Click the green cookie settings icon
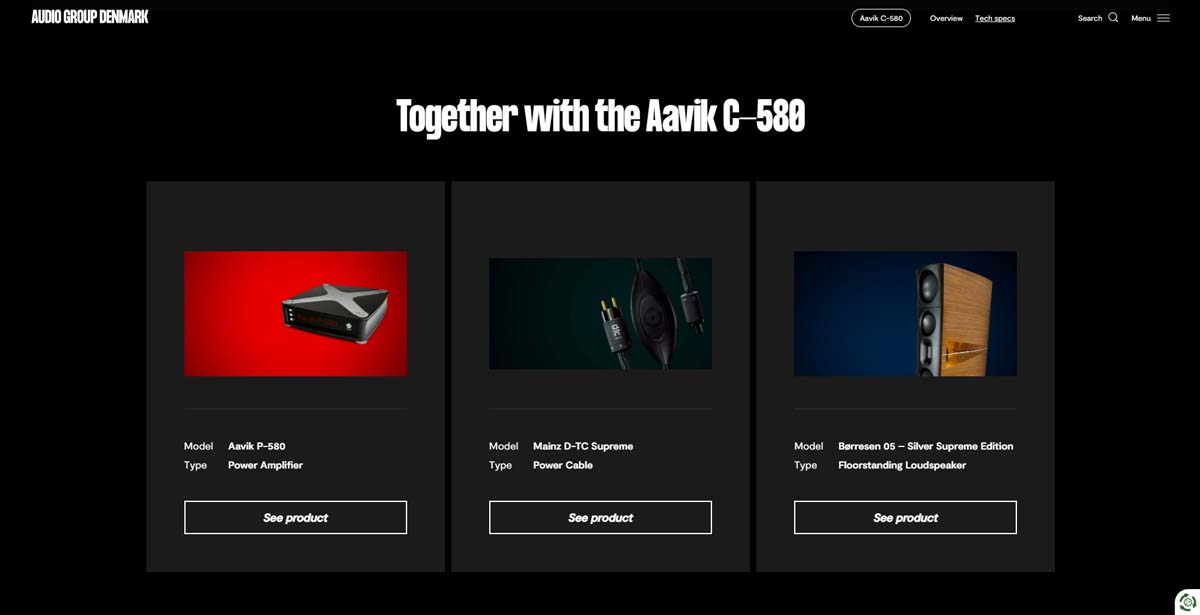Viewport: 1200px width, 615px height. click(x=1188, y=602)
